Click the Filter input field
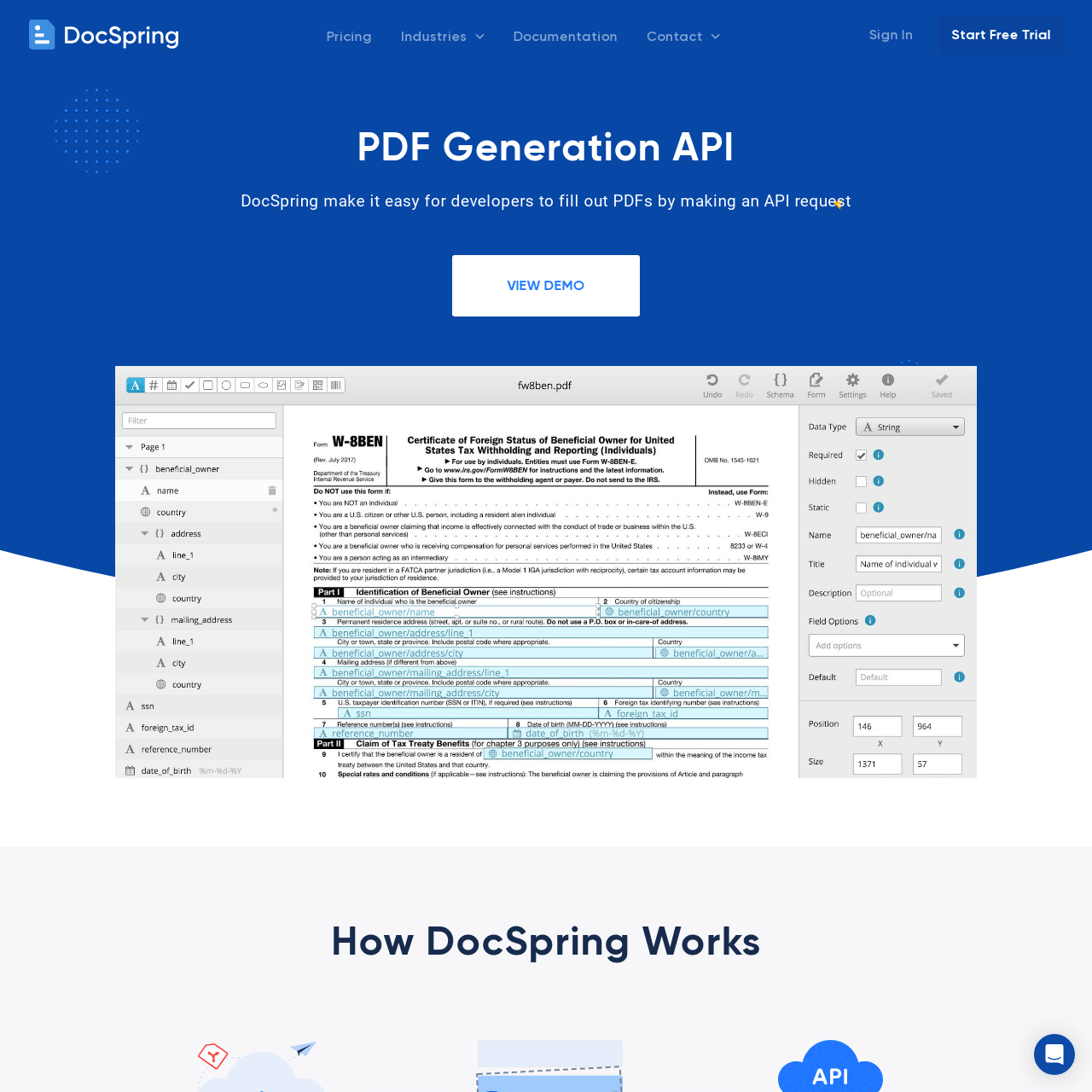The width and height of the screenshot is (1092, 1092). tap(199, 421)
